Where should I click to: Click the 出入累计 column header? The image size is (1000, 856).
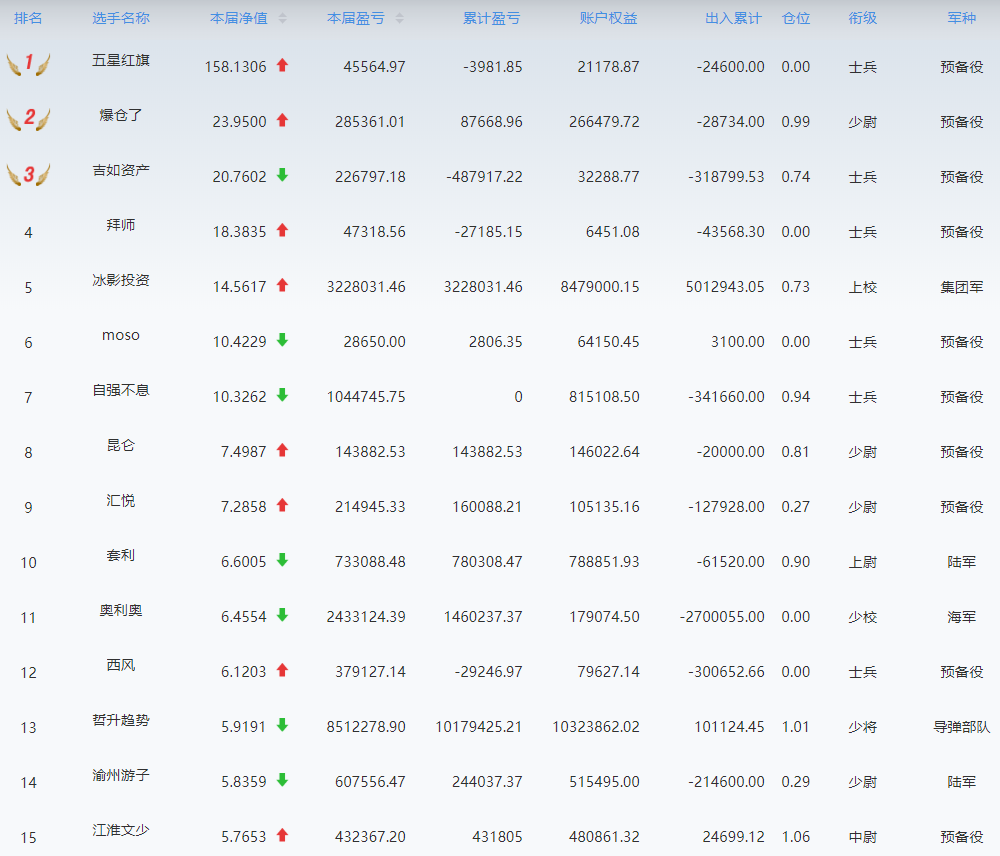(733, 18)
